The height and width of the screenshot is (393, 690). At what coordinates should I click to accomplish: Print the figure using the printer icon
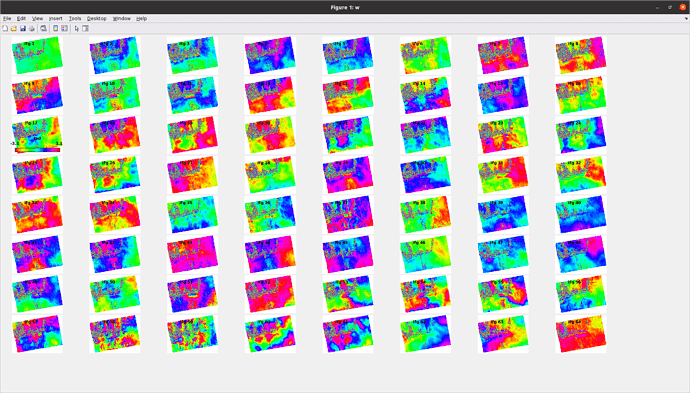(31, 29)
